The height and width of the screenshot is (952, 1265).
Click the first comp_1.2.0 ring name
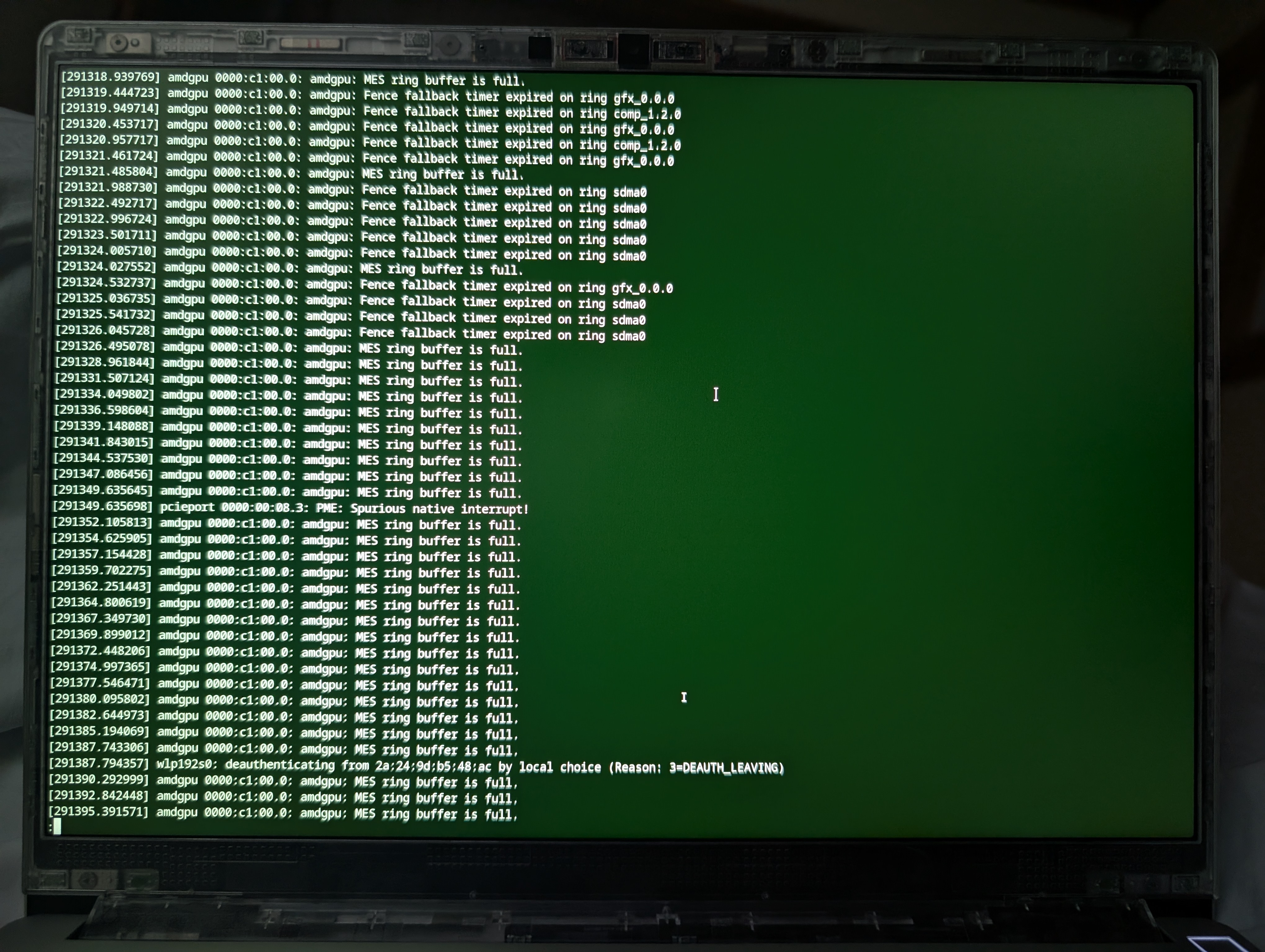pyautogui.click(x=647, y=114)
